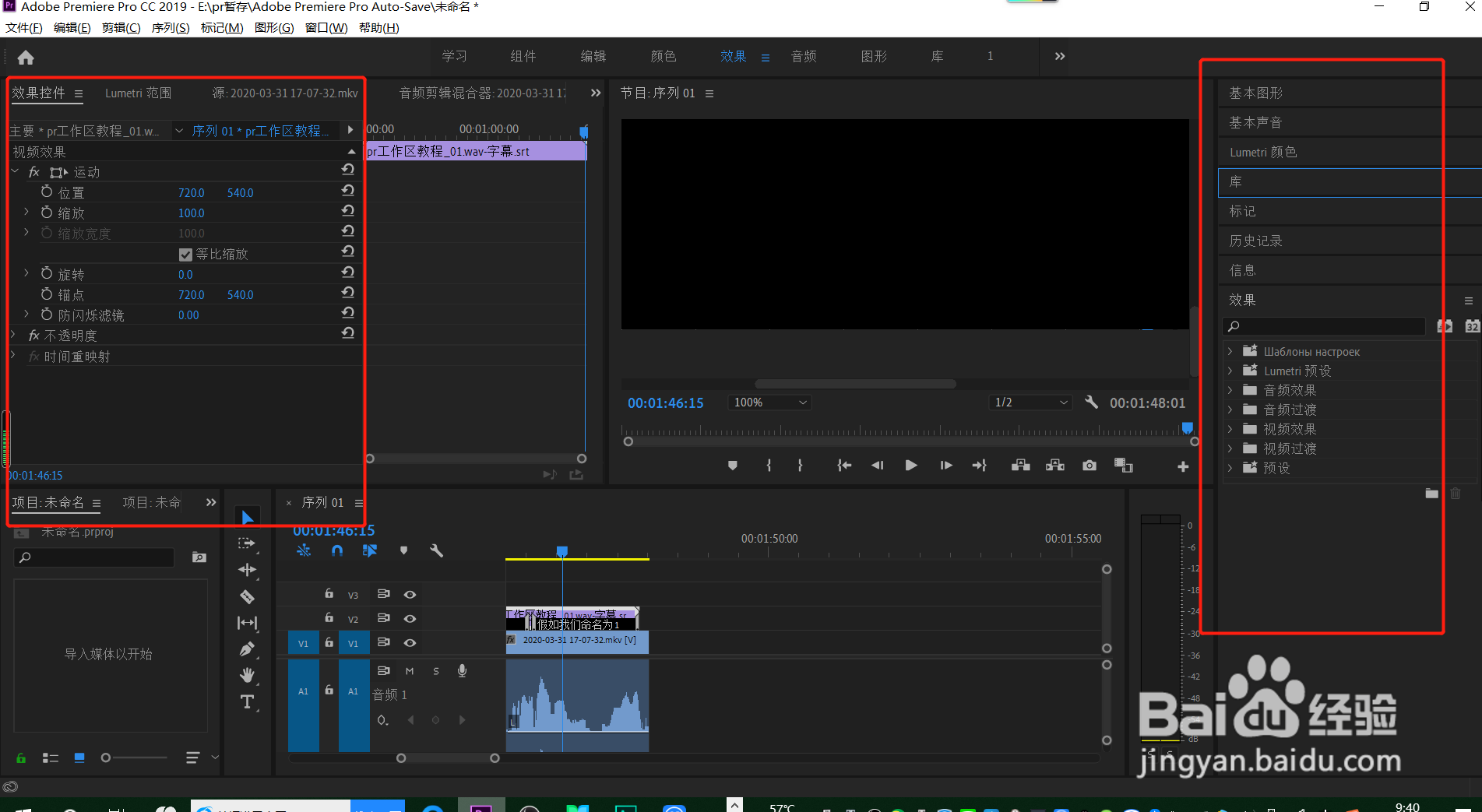
Task: Play the program monitor
Action: 910,466
